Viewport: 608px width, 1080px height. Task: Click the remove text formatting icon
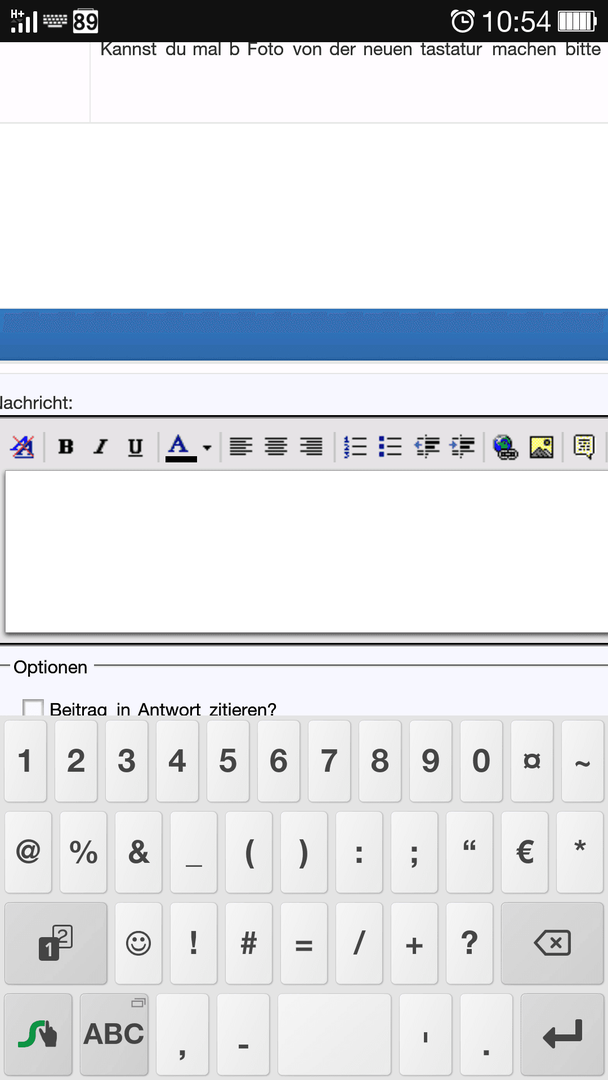click(x=22, y=447)
